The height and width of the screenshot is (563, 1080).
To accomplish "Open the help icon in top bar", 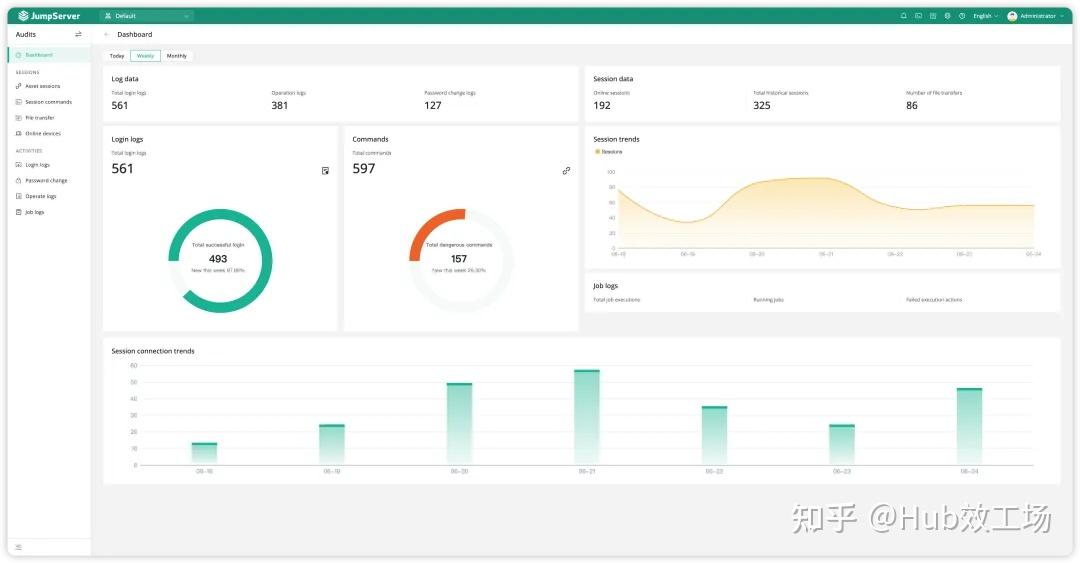I will click(x=962, y=16).
